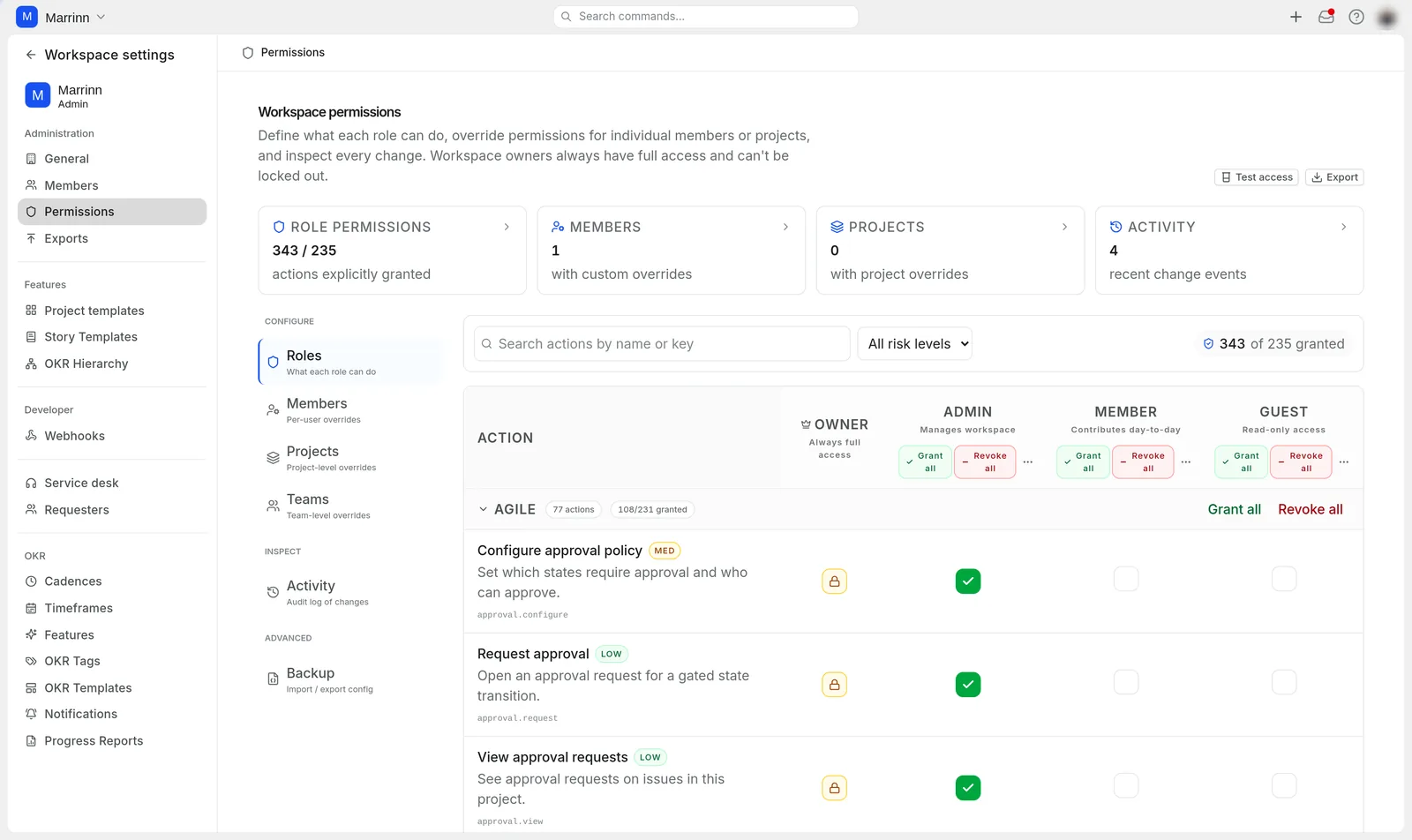Click the owner lock icon for Configure approval policy
Viewport: 1412px width, 840px height.
tap(834, 581)
